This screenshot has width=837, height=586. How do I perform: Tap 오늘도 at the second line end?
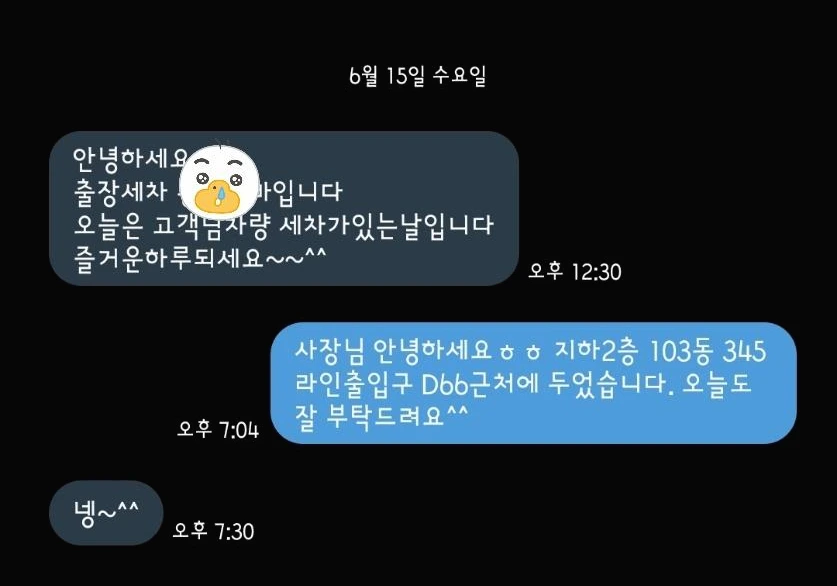click(x=717, y=384)
